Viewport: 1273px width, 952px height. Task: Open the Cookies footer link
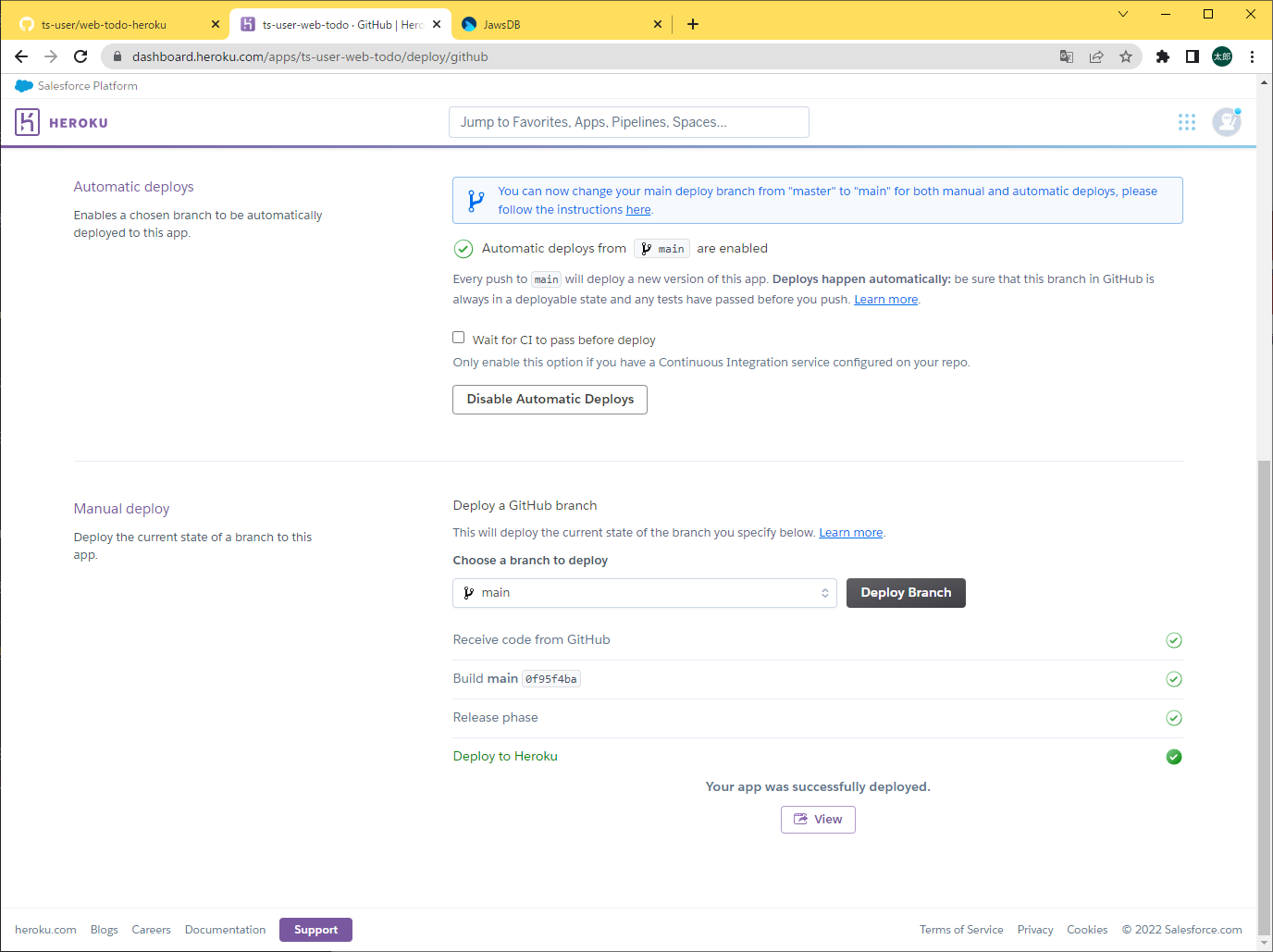pyautogui.click(x=1087, y=930)
